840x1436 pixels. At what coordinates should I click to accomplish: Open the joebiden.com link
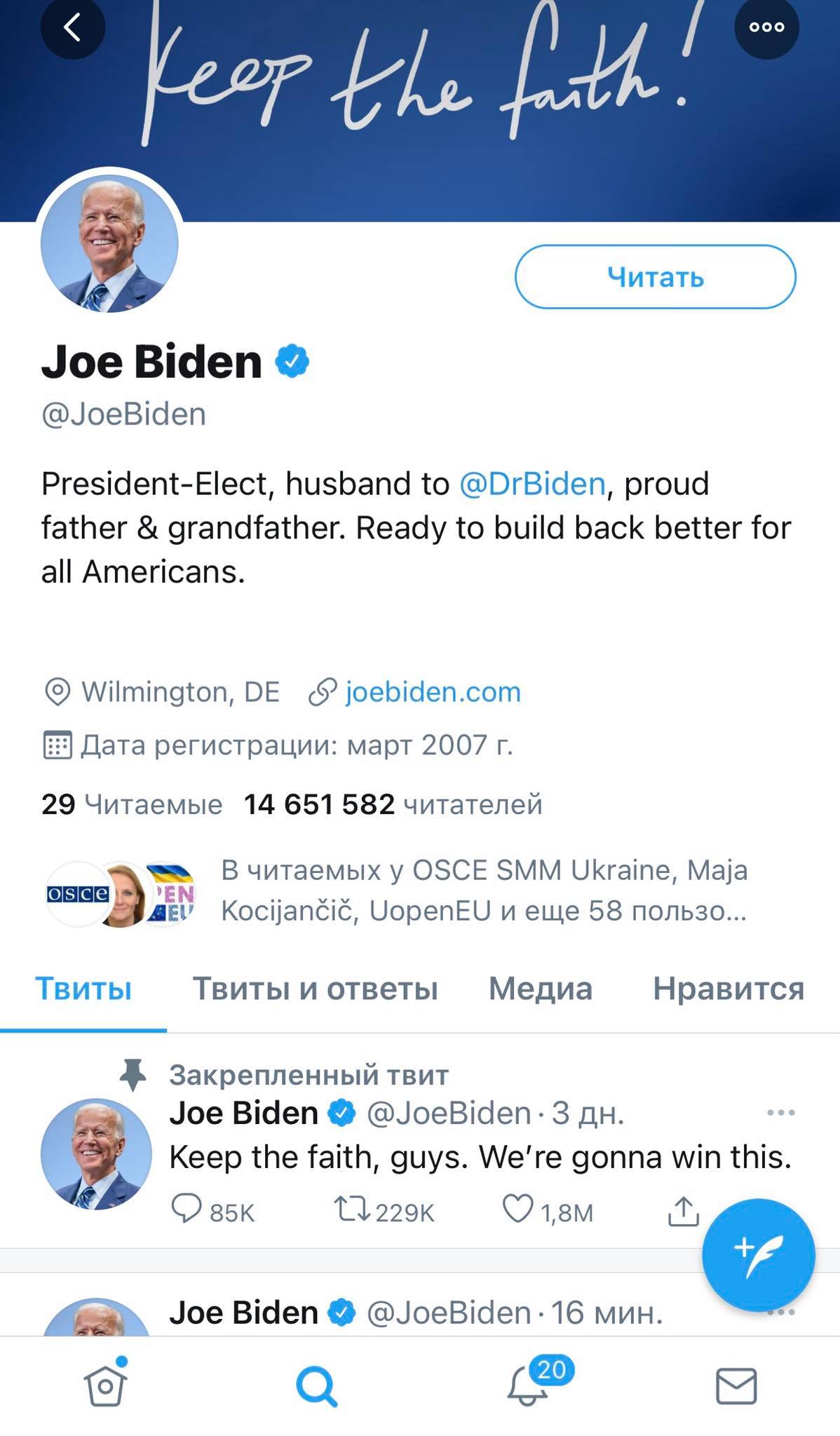pos(433,692)
